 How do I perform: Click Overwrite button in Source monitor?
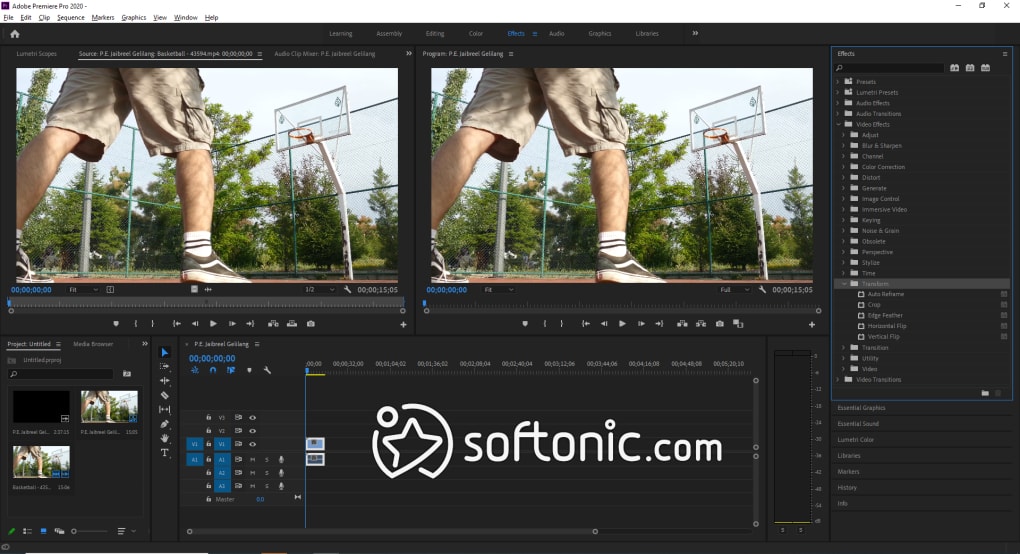292,324
